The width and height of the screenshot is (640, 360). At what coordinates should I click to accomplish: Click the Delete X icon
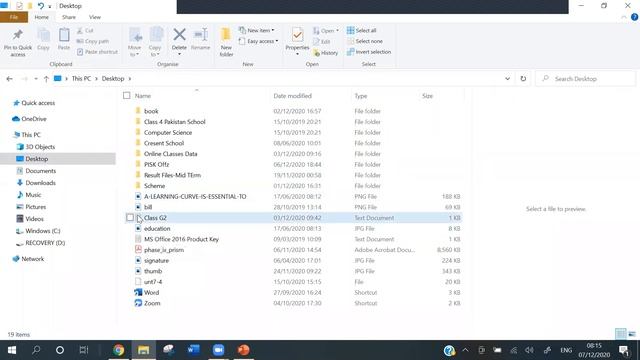tap(179, 35)
